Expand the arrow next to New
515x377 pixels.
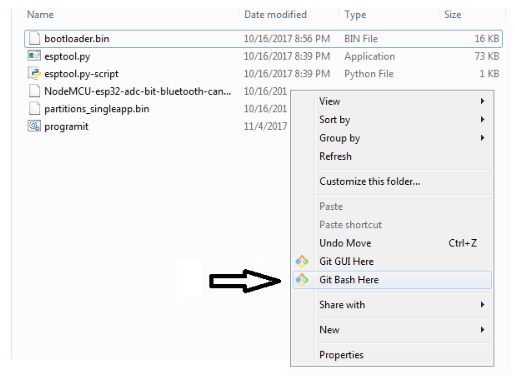pyautogui.click(x=482, y=330)
